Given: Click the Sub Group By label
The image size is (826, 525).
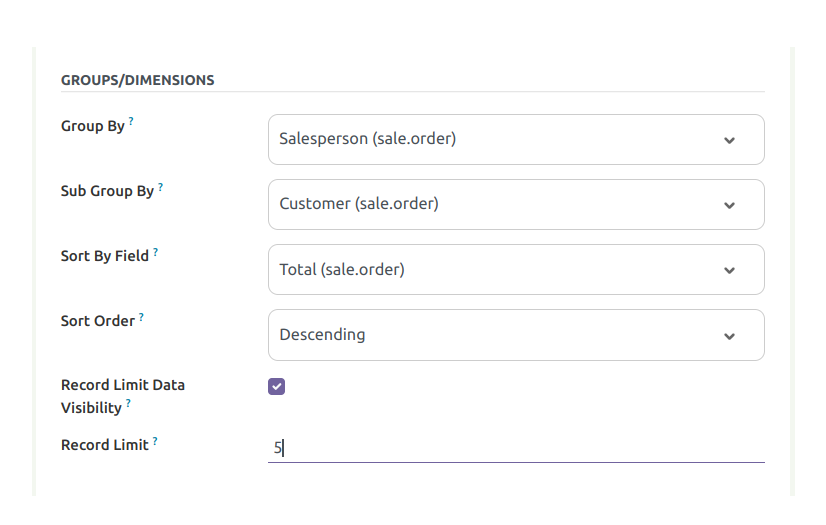Looking at the screenshot, I should (107, 191).
